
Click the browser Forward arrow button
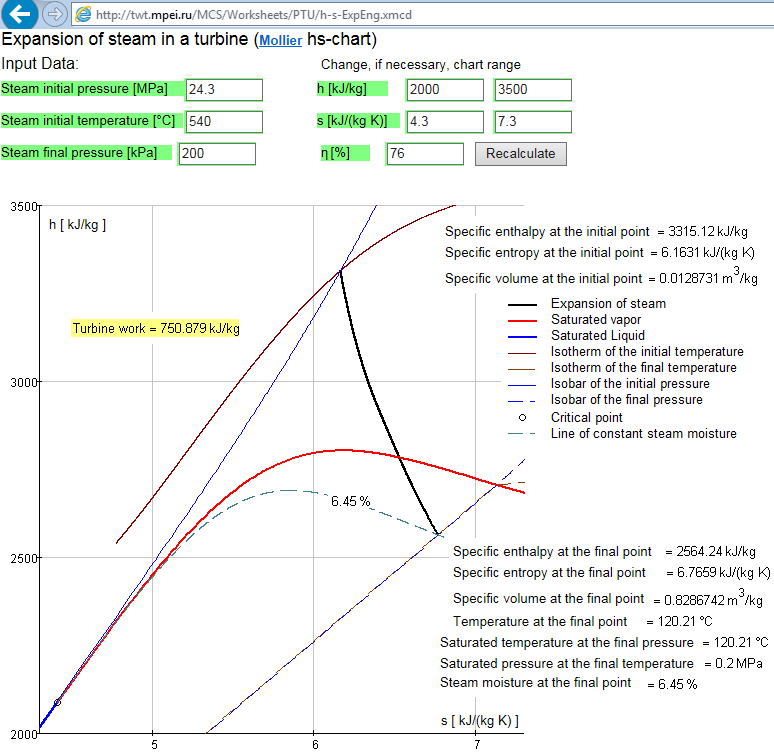[x=54, y=14]
